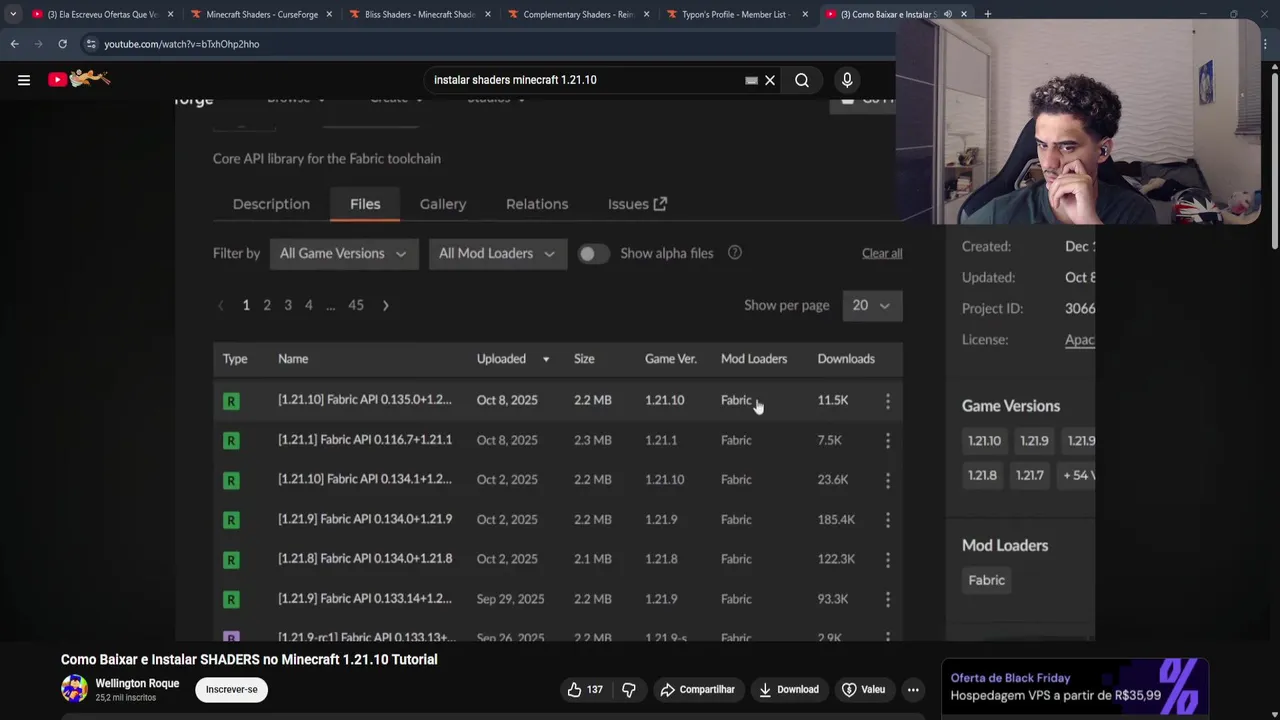Open the YouTube hamburger guide menu
This screenshot has width=1280, height=720.
click(24, 80)
